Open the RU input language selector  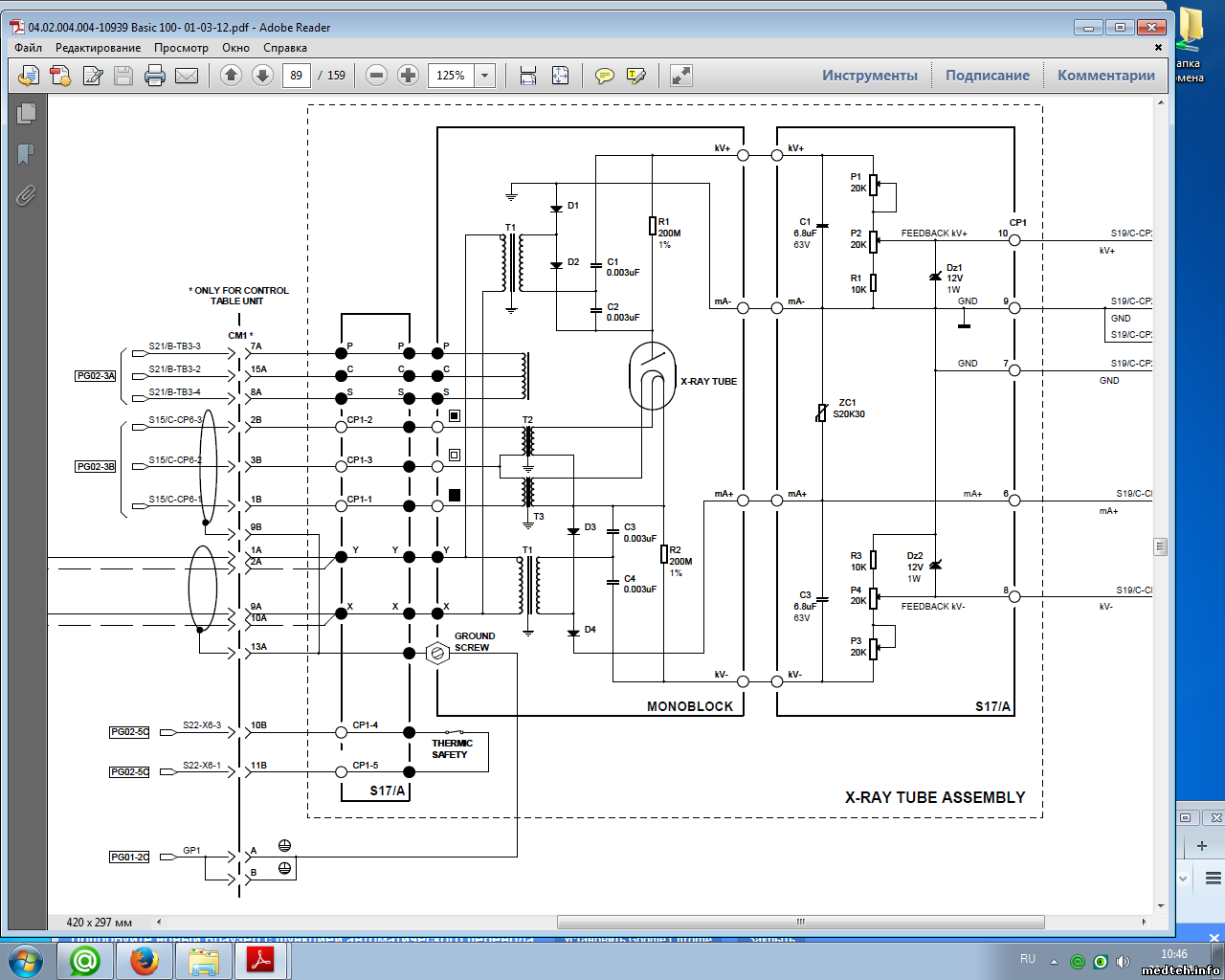tap(1027, 959)
